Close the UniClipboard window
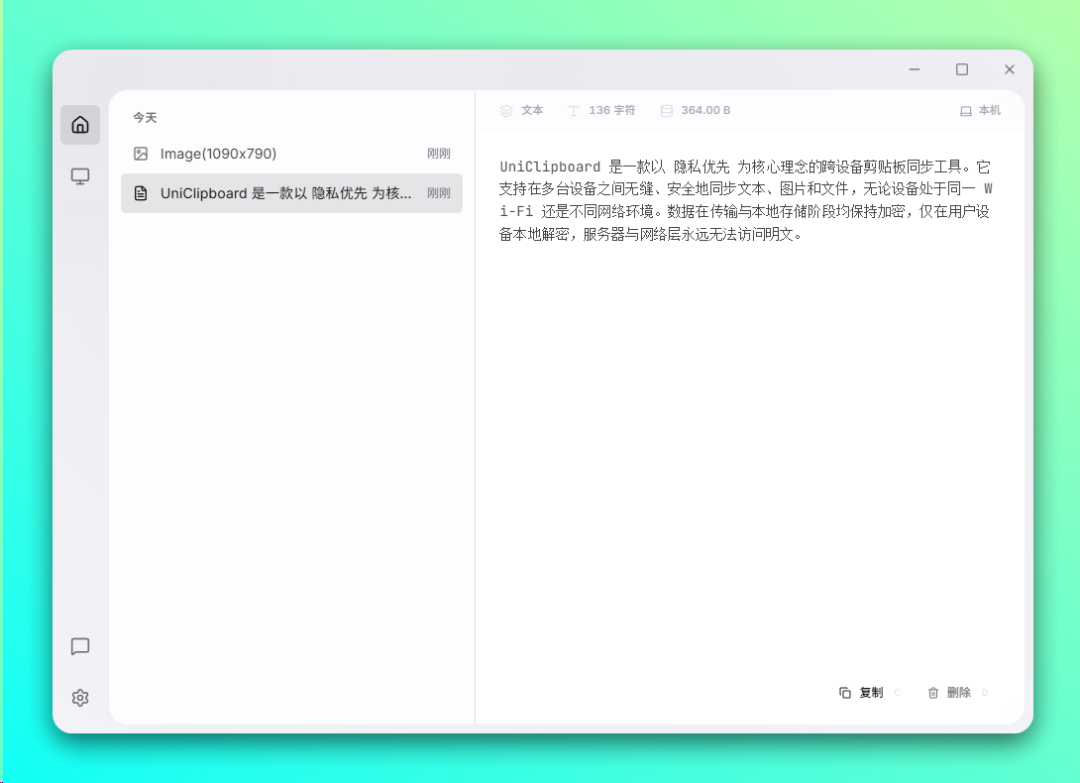The height and width of the screenshot is (783, 1080). [x=1009, y=70]
